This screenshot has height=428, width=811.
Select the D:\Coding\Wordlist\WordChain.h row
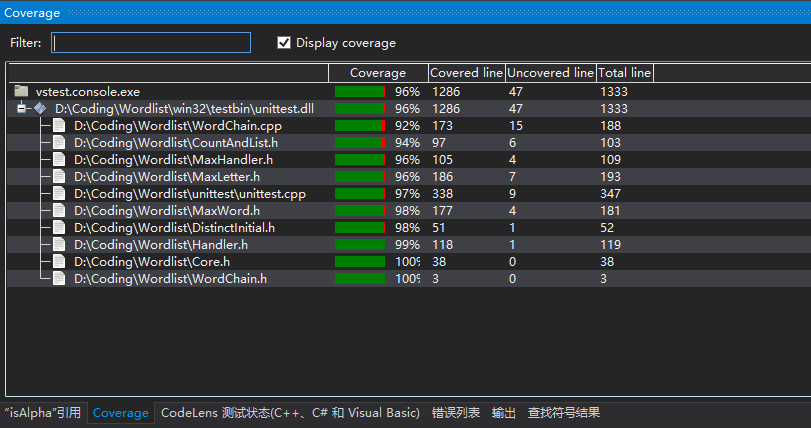pyautogui.click(x=409, y=279)
